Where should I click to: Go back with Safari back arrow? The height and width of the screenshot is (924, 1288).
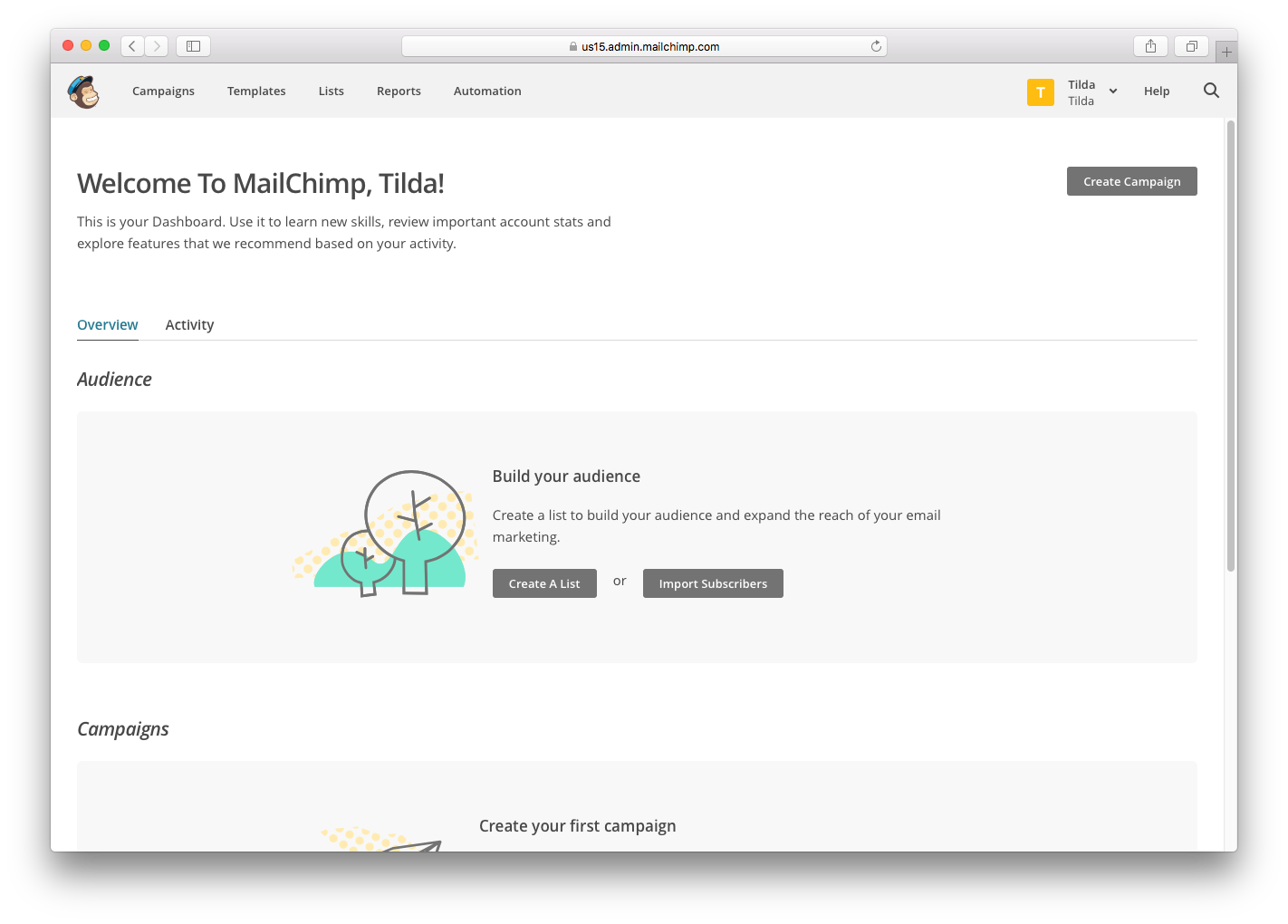click(132, 46)
